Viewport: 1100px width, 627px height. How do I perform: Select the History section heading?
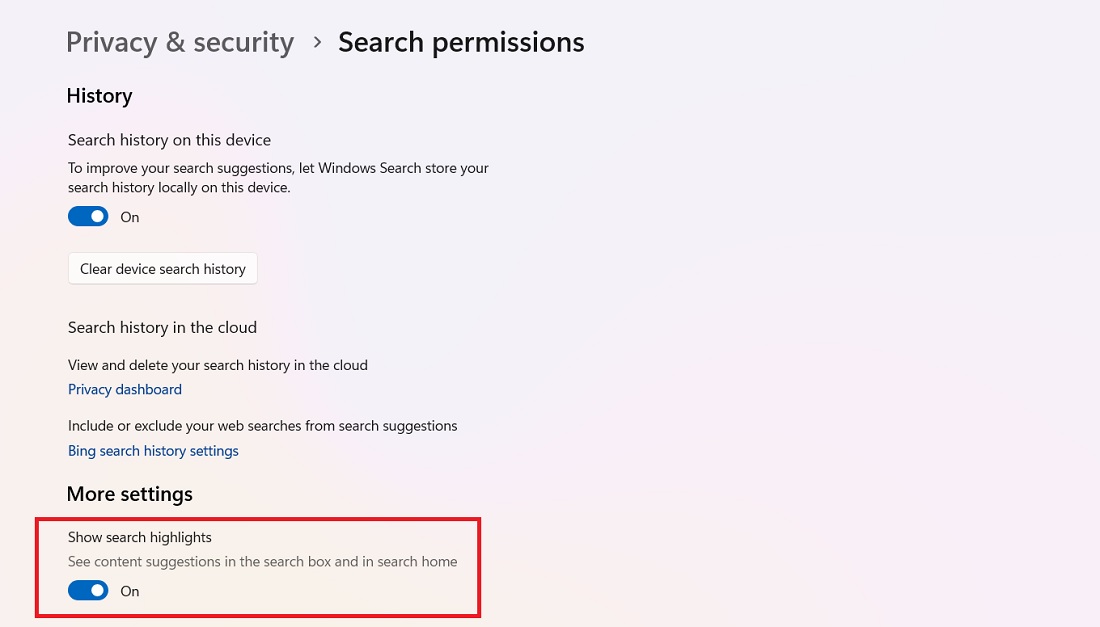tap(99, 95)
